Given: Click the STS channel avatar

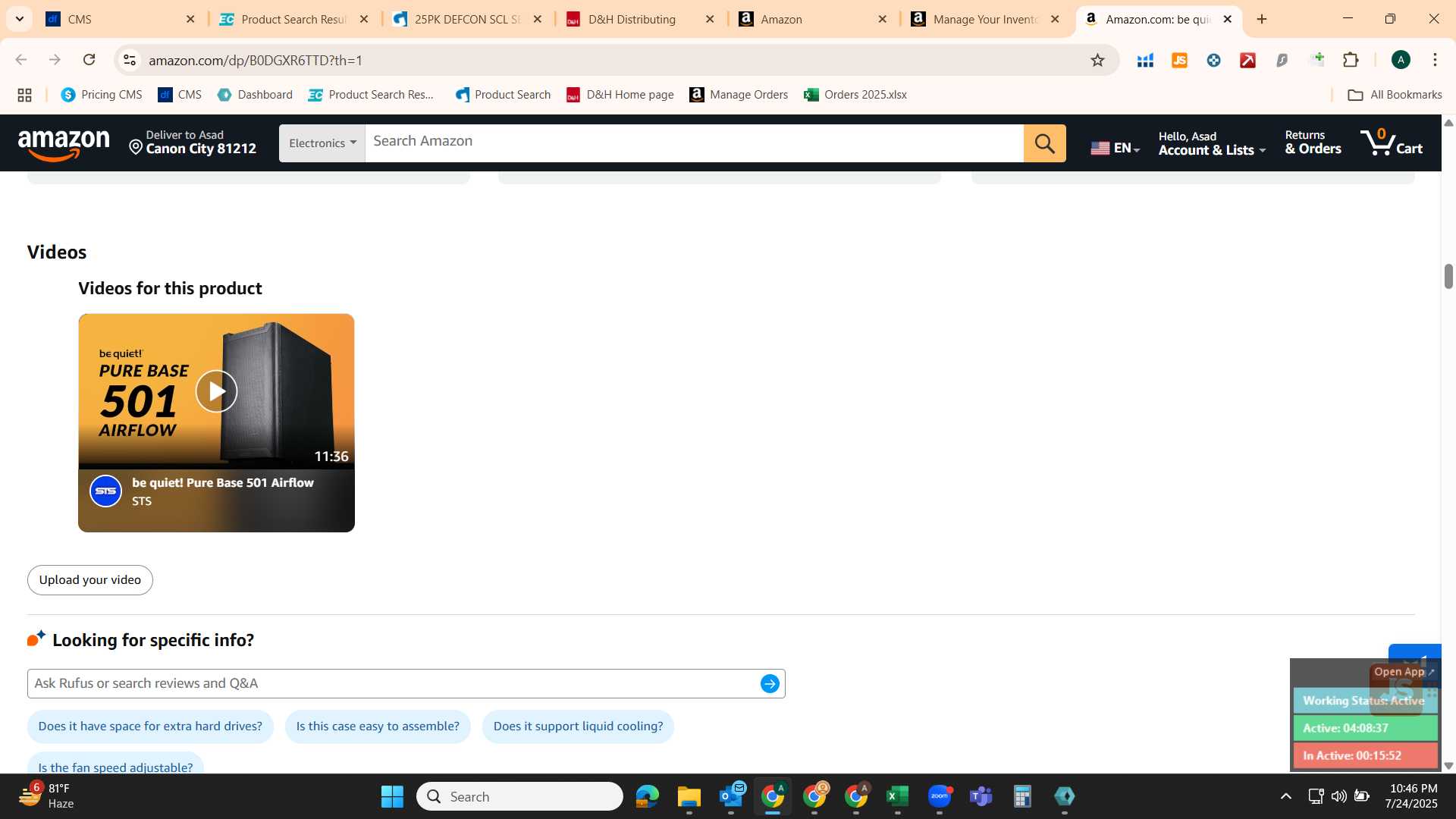Looking at the screenshot, I should point(105,491).
